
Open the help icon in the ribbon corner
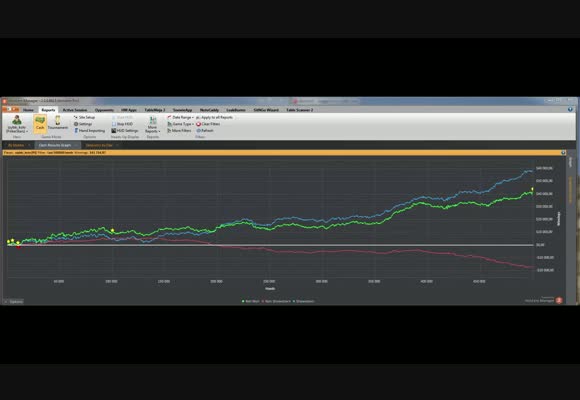(x=570, y=110)
